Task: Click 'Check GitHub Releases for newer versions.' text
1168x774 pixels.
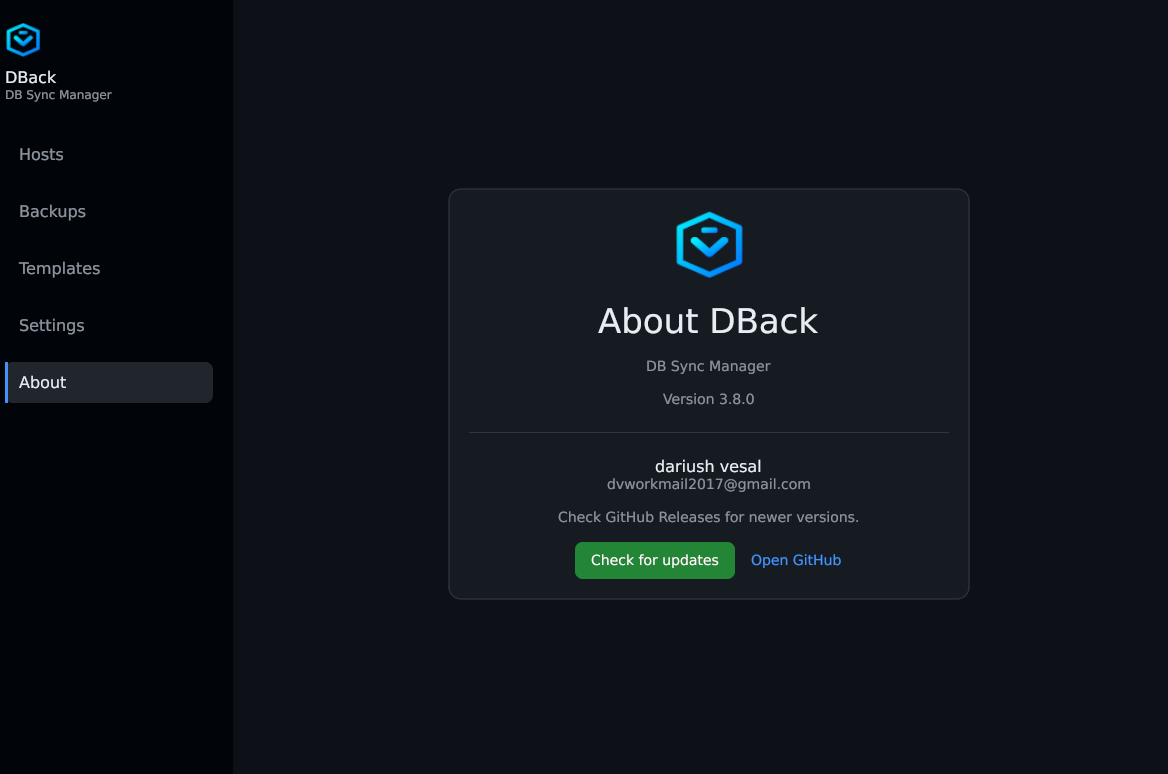Action: click(x=708, y=517)
